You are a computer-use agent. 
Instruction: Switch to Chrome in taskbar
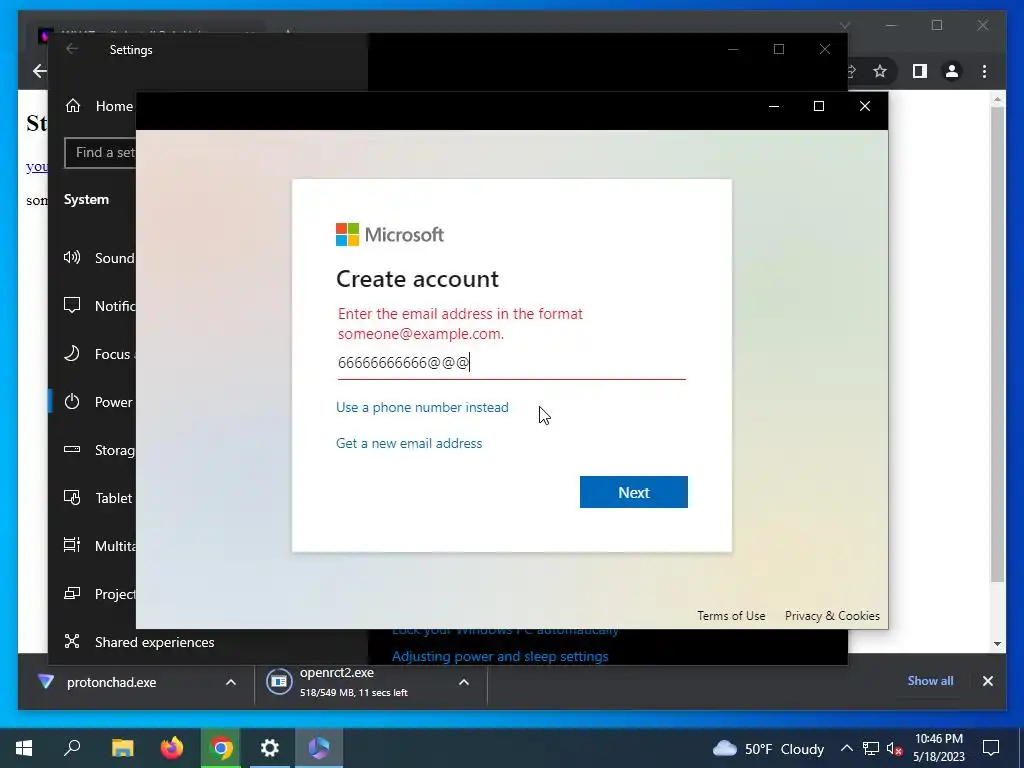pyautogui.click(x=221, y=748)
